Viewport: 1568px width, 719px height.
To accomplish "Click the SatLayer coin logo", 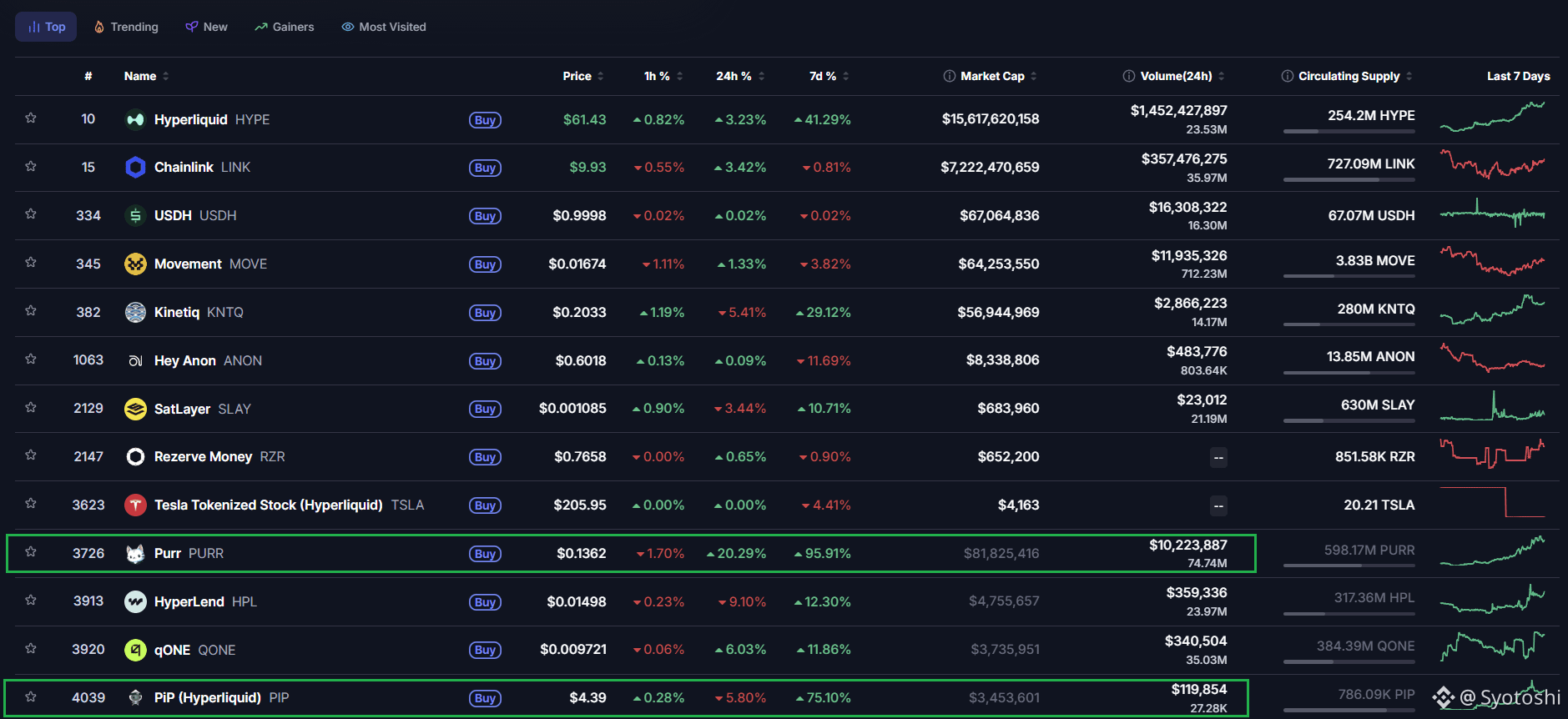I will [x=135, y=409].
